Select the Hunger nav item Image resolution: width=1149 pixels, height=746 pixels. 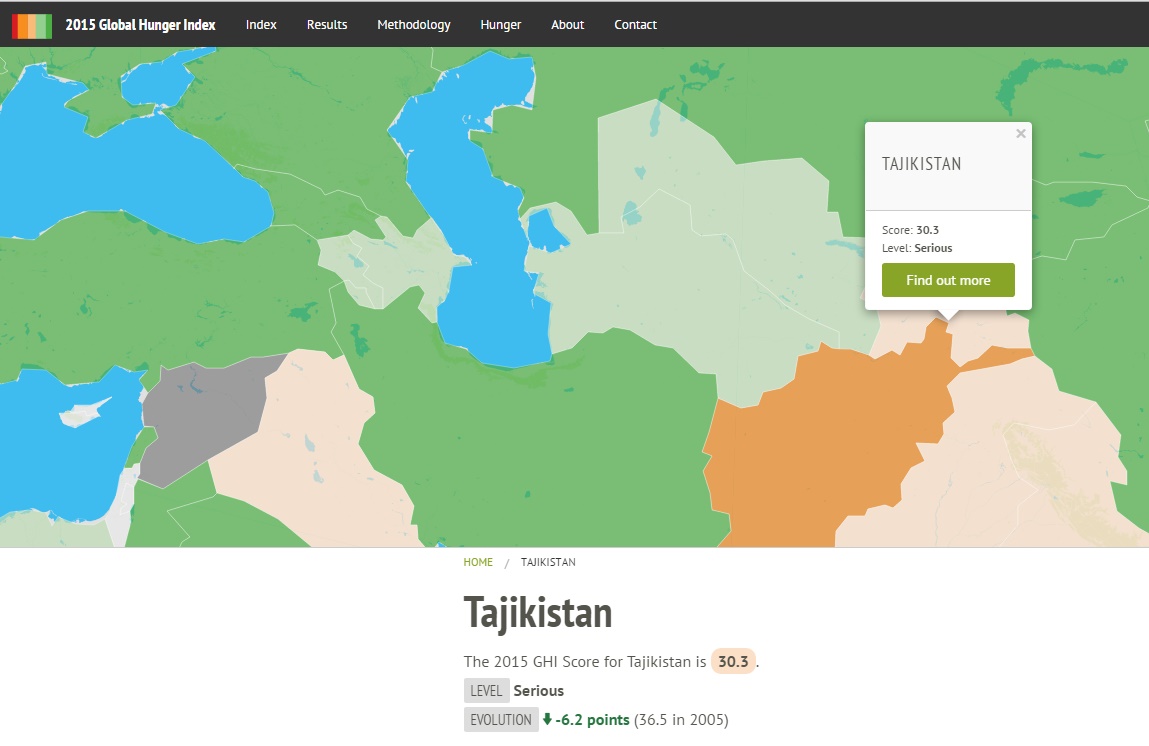click(500, 25)
